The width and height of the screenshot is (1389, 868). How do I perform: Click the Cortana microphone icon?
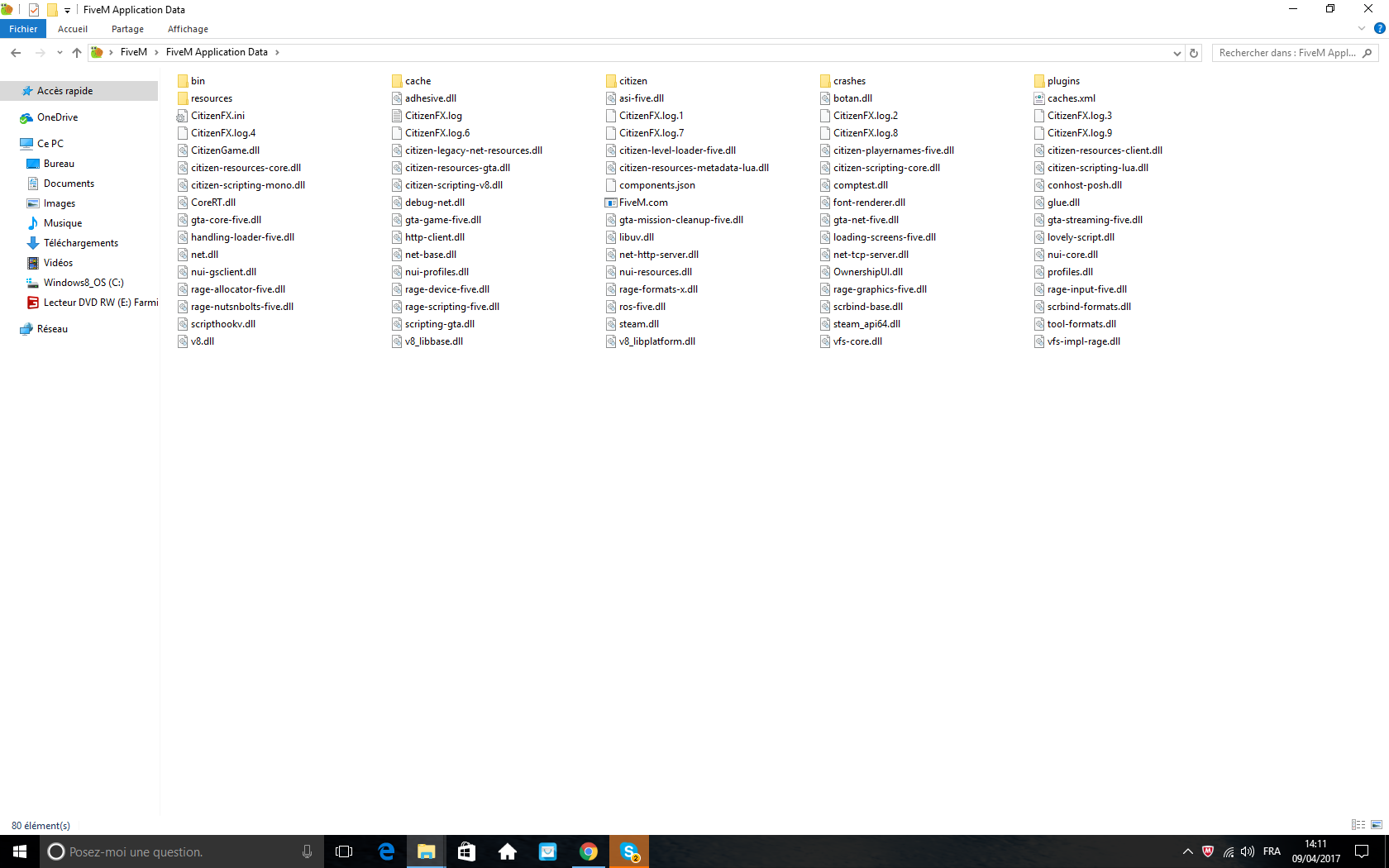307,851
